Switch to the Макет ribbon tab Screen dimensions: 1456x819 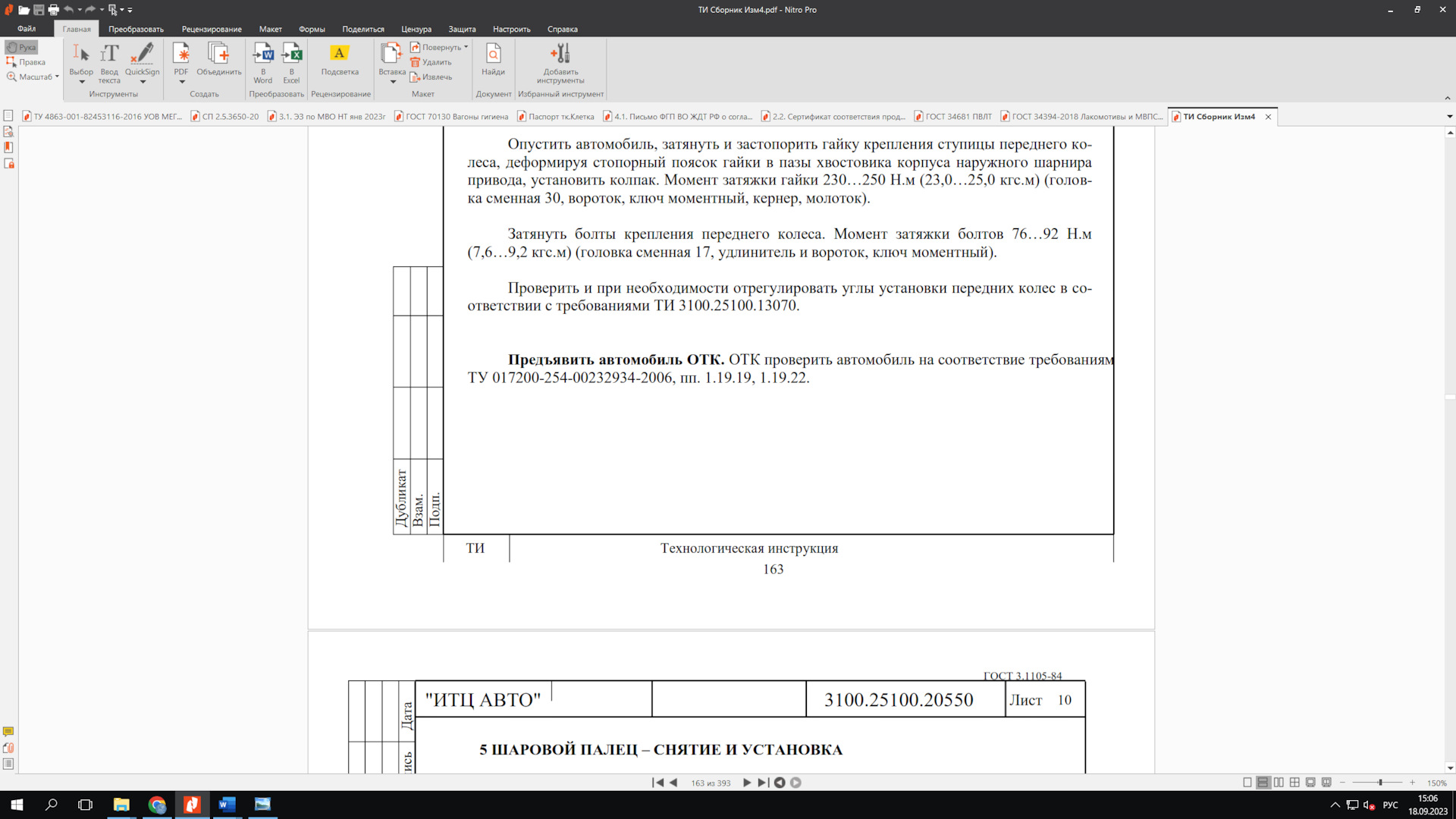(x=270, y=29)
